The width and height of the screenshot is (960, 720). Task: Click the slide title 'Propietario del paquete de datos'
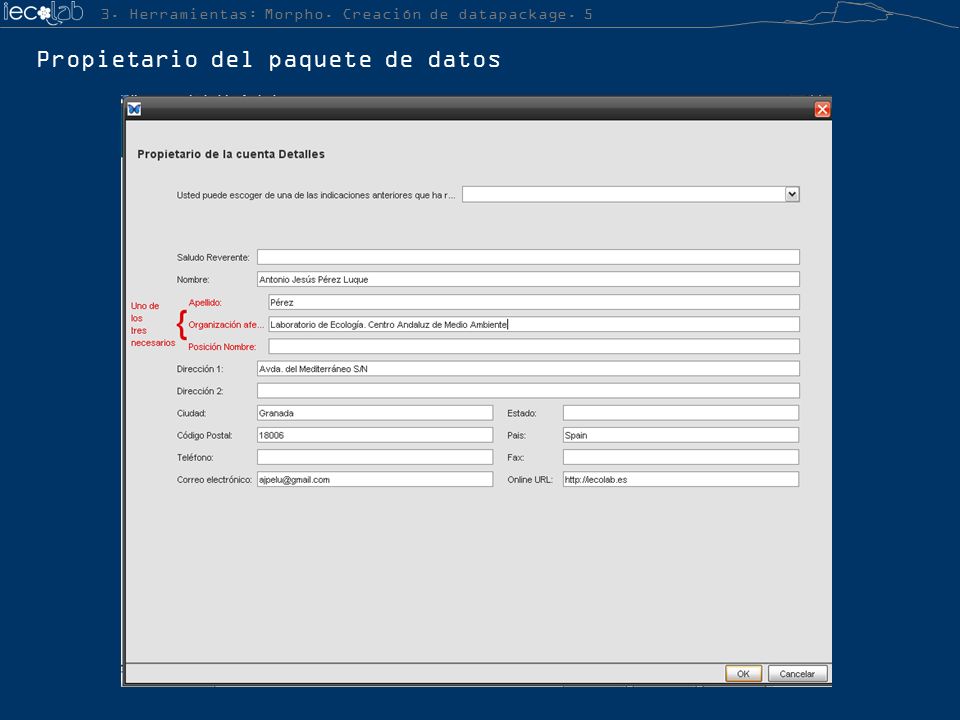[268, 59]
